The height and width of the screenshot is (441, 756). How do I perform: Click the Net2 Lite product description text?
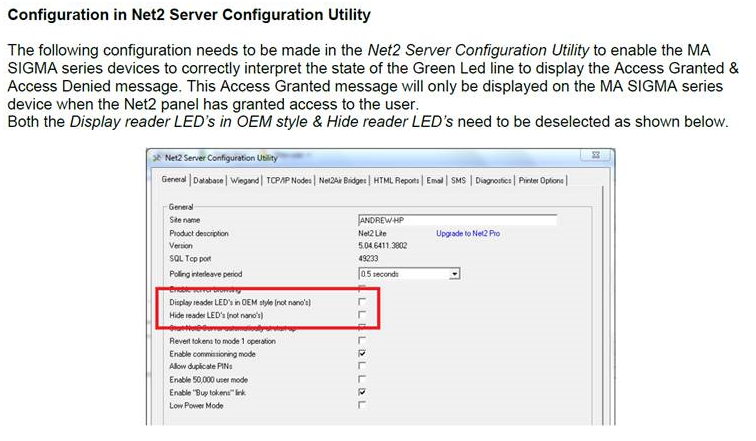(372, 233)
